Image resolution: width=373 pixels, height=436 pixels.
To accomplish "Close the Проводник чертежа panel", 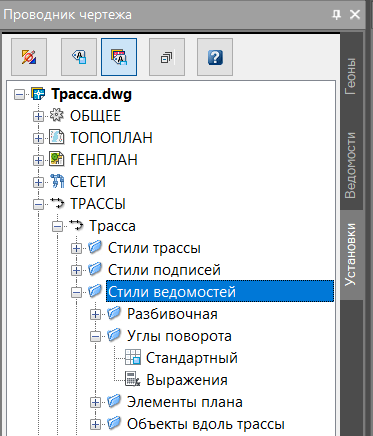I will pyautogui.click(x=355, y=14).
